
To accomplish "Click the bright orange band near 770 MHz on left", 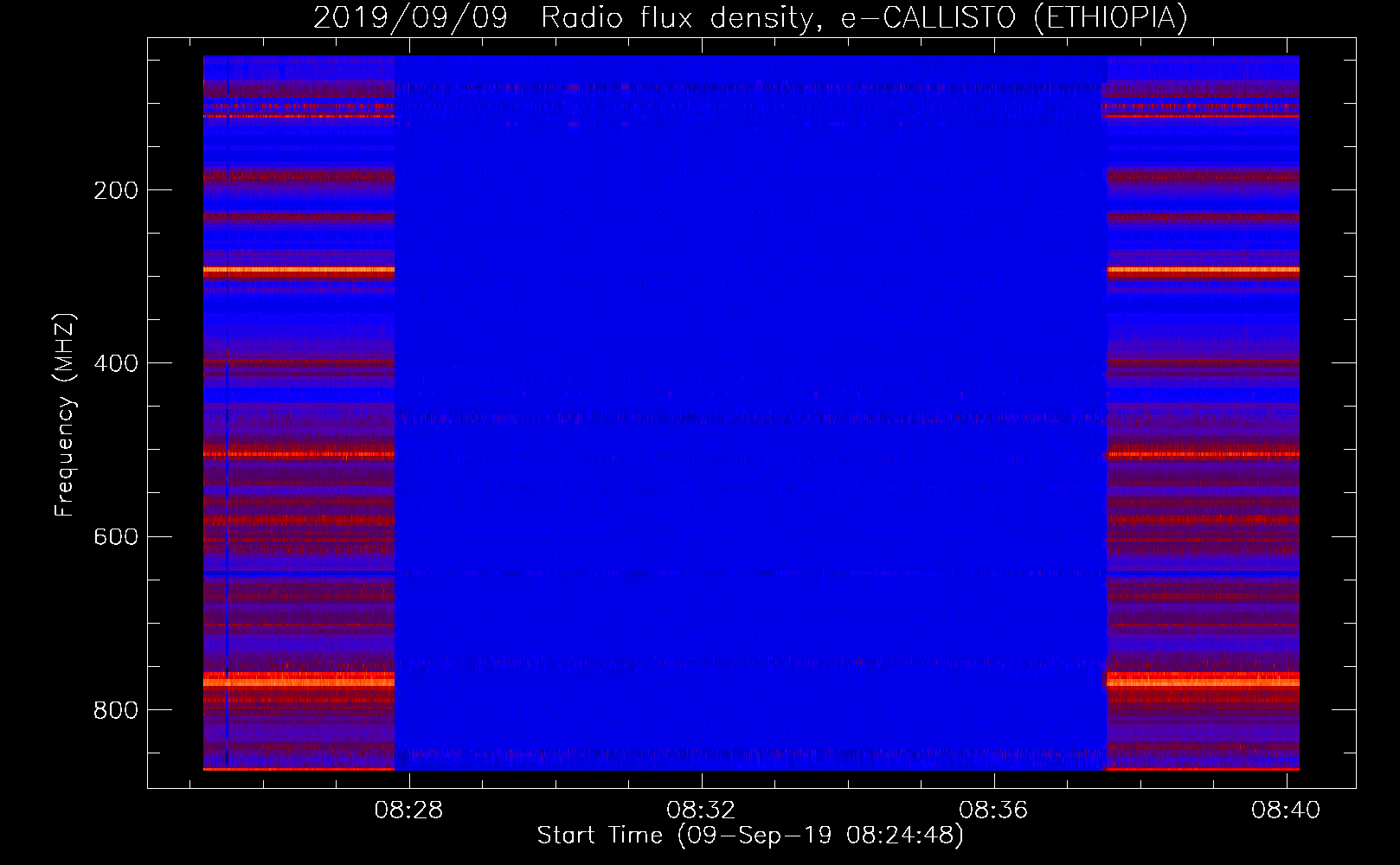I will point(299,679).
